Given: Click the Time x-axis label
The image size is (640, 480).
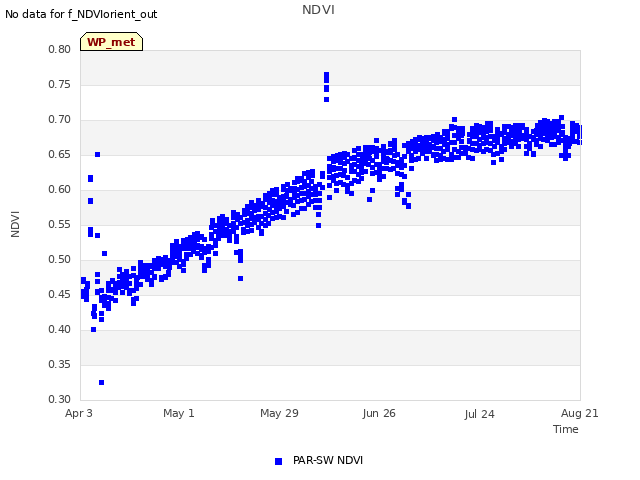Looking at the screenshot, I should pyautogui.click(x=566, y=429).
